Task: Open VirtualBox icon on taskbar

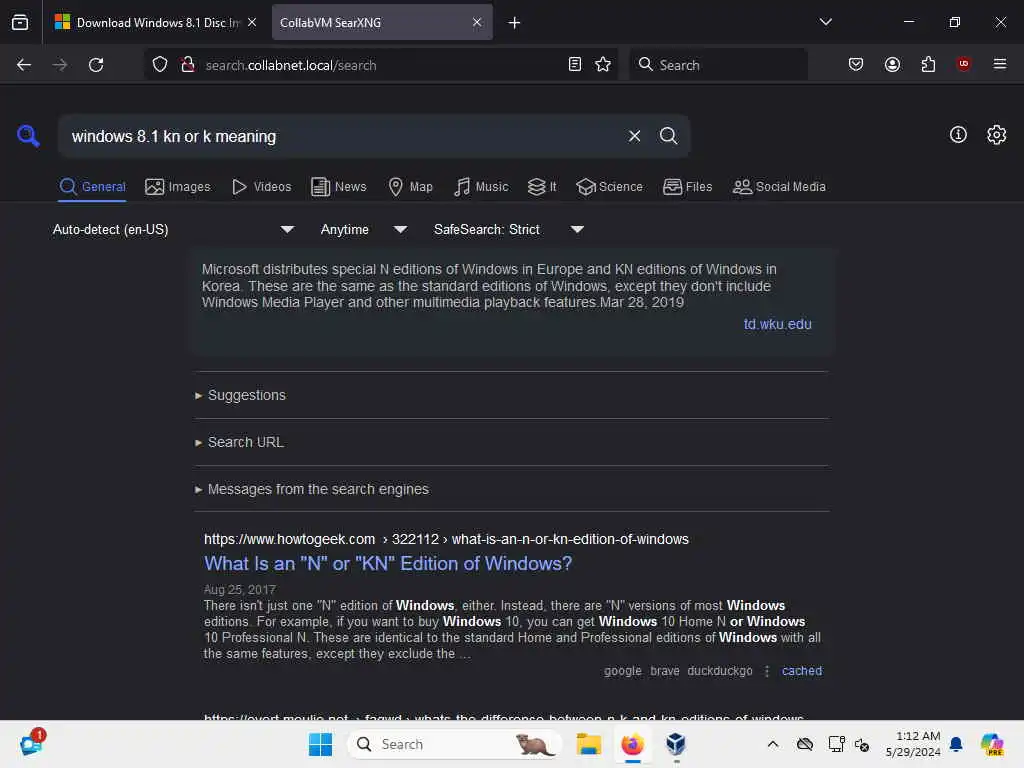Action: pyautogui.click(x=676, y=744)
